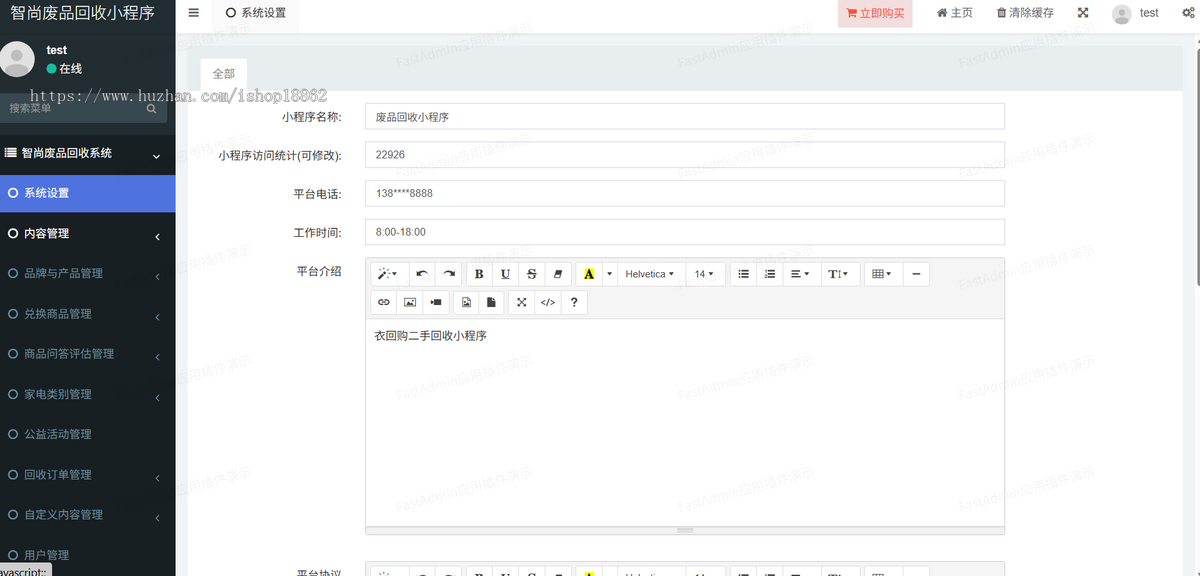Insert a horizontal rule line
1200x576 pixels.
click(916, 274)
